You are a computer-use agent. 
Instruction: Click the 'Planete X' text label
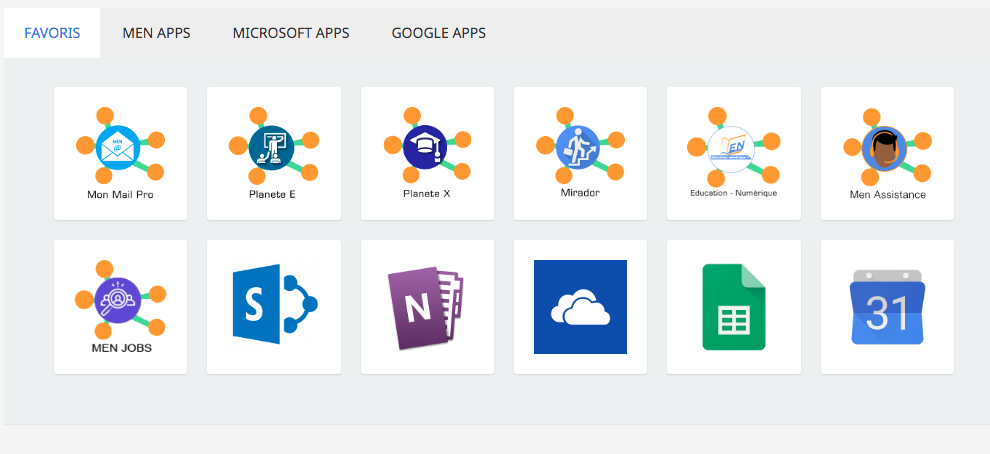pyautogui.click(x=426, y=194)
